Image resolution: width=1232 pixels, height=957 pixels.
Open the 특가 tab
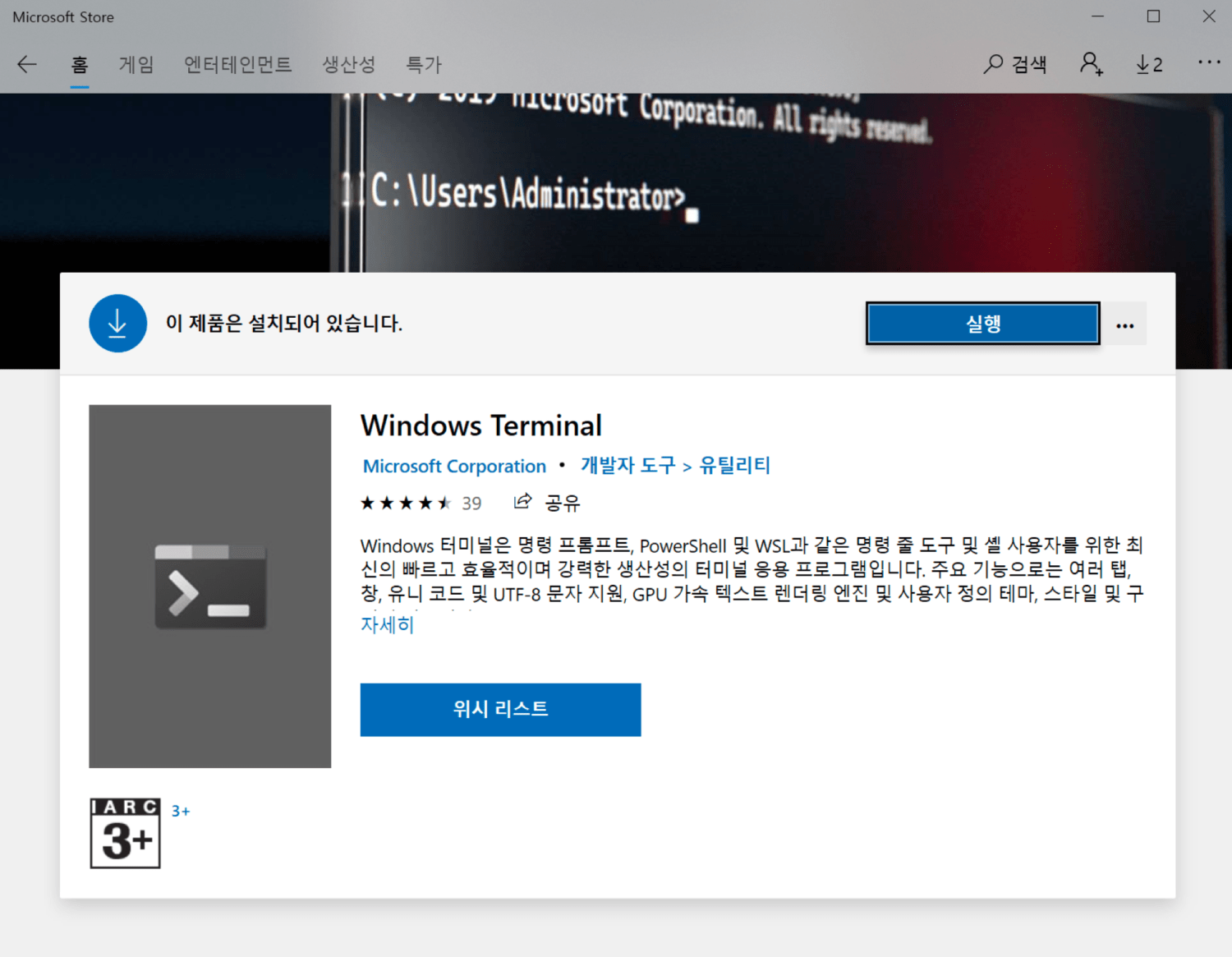(x=424, y=65)
